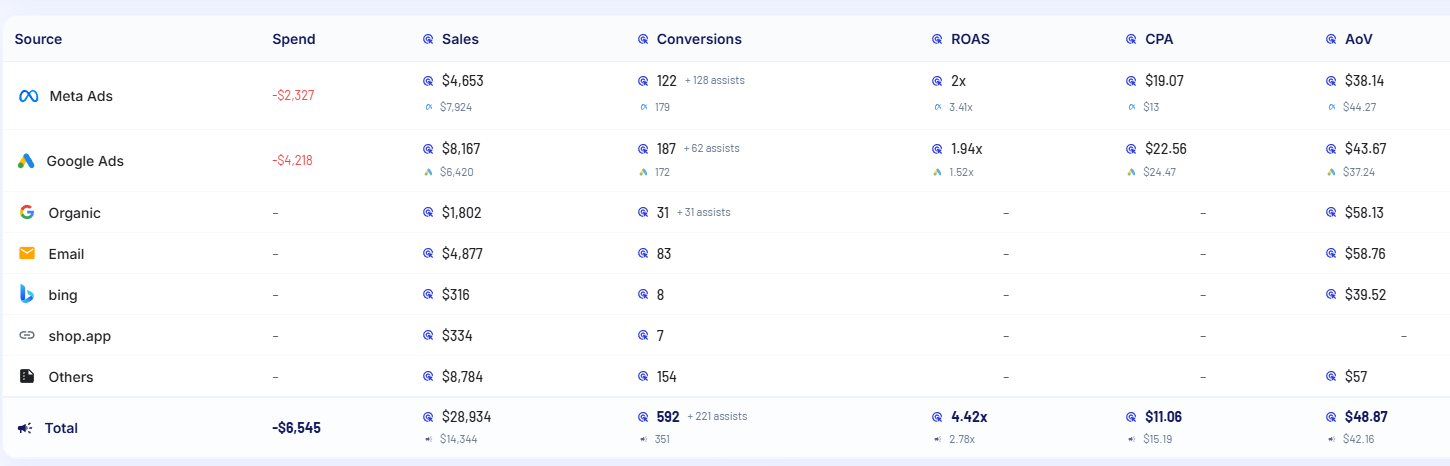This screenshot has width=1450, height=466.
Task: Click Meta Ads '+ 128 assists' label
Action: coord(714,80)
